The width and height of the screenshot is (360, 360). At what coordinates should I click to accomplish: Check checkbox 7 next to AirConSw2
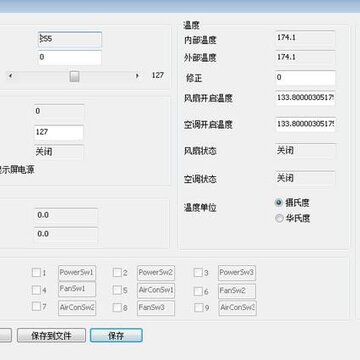tap(36, 306)
